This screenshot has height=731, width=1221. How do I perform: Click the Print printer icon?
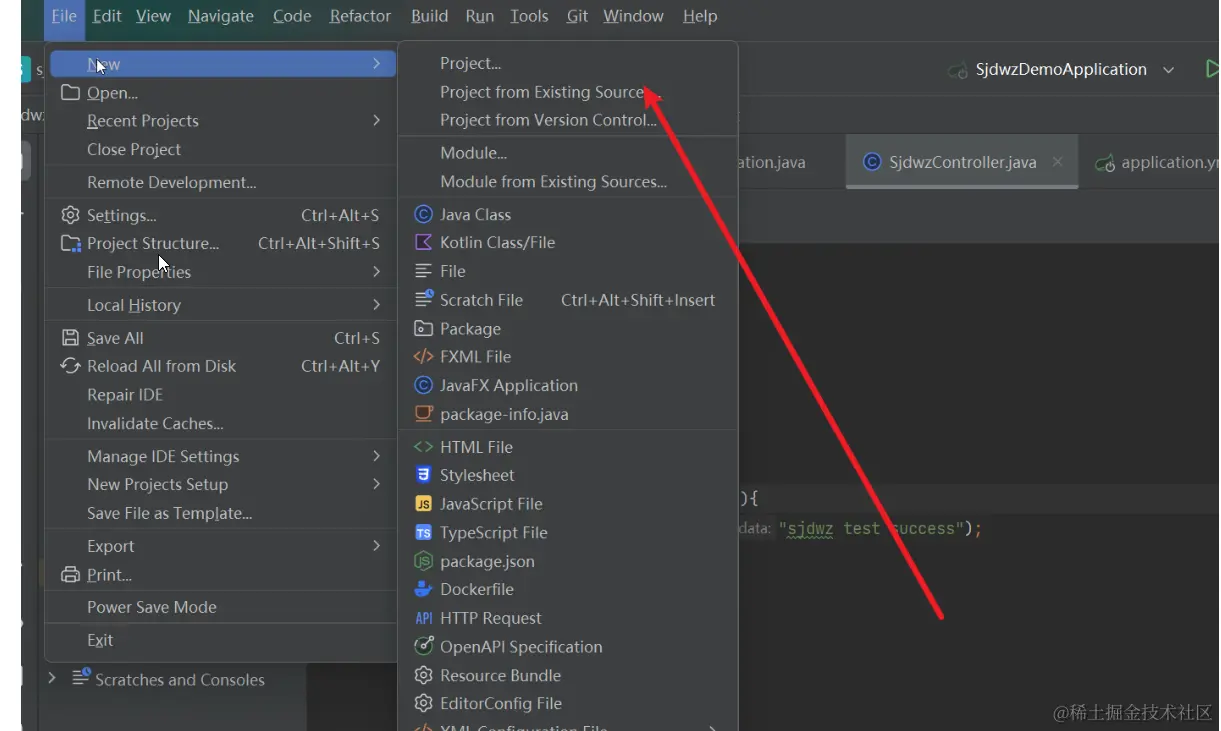70,575
